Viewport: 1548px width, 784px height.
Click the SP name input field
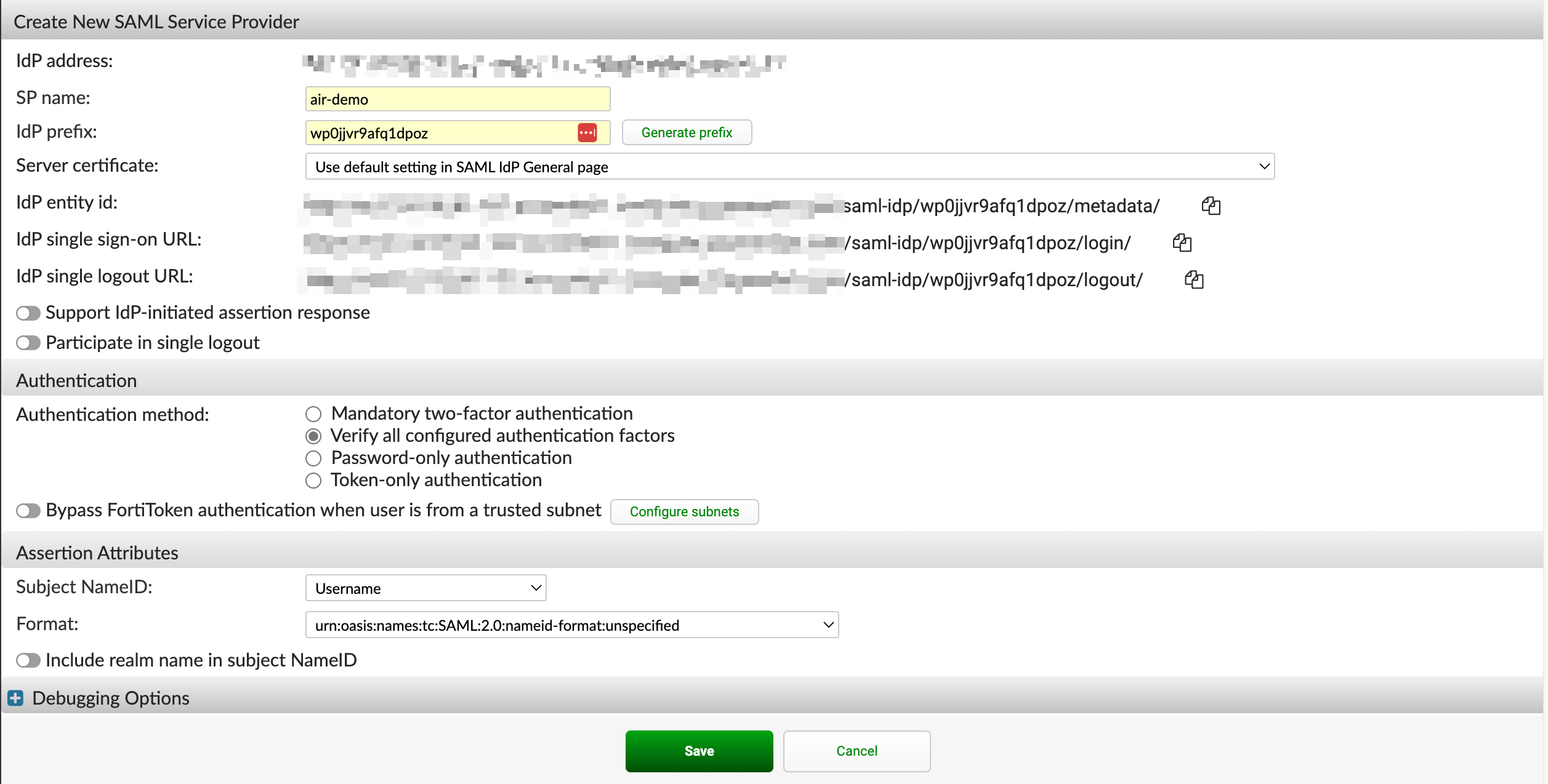coord(457,98)
